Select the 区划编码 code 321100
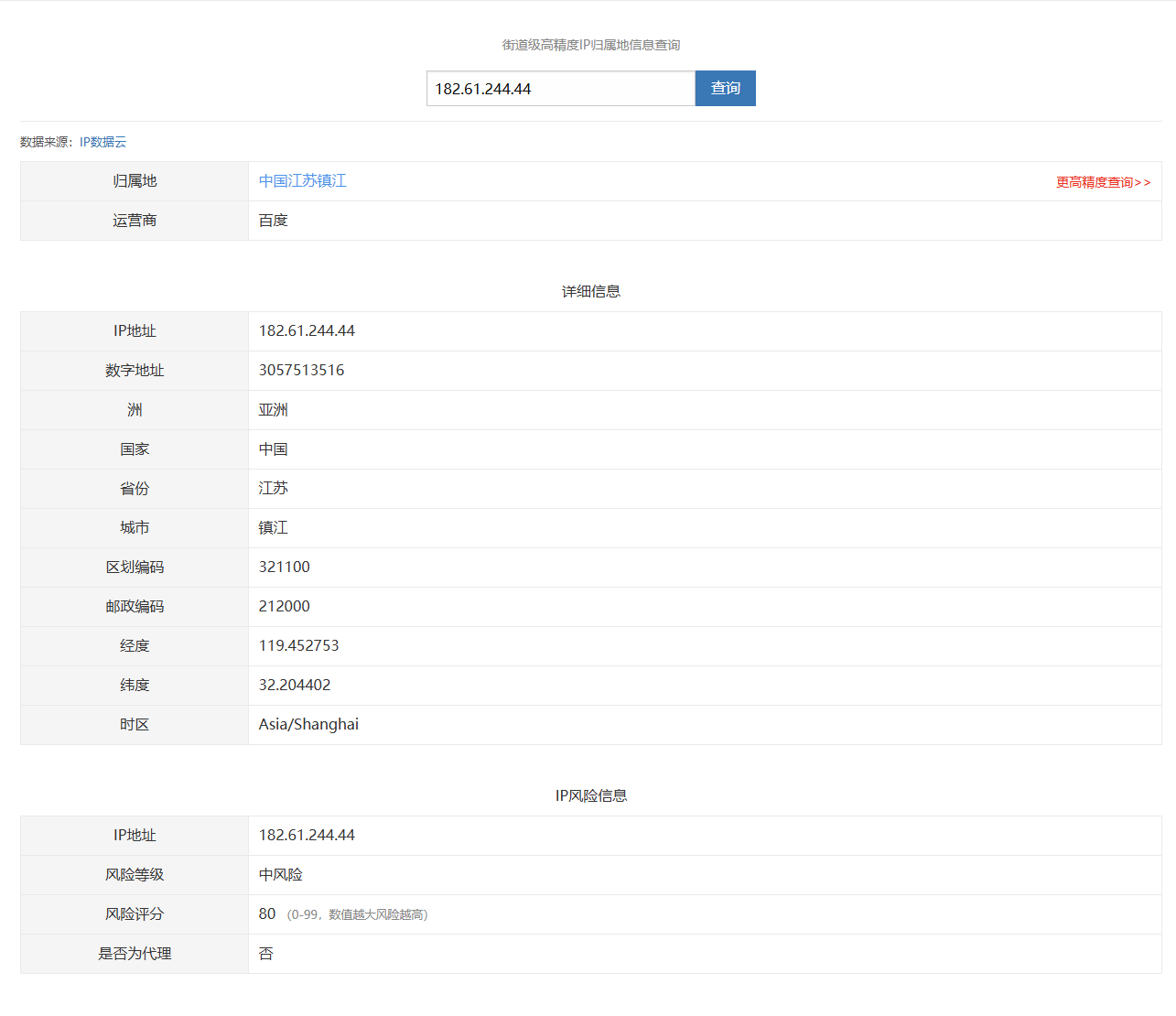 [x=284, y=567]
